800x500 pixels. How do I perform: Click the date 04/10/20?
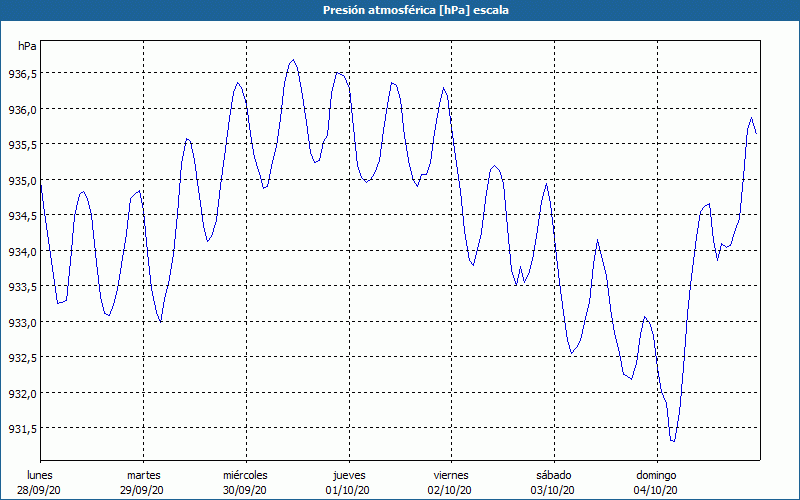point(656,490)
